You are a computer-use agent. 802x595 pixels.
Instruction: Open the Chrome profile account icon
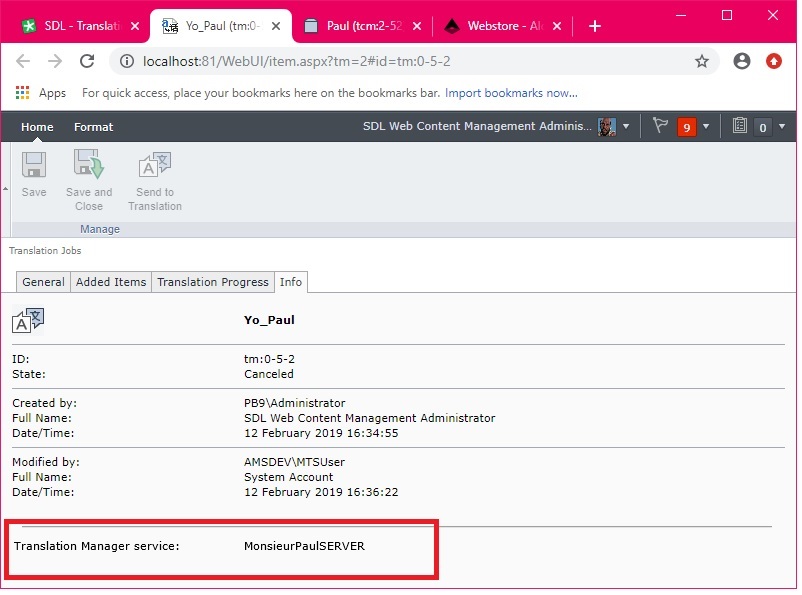pyautogui.click(x=742, y=61)
